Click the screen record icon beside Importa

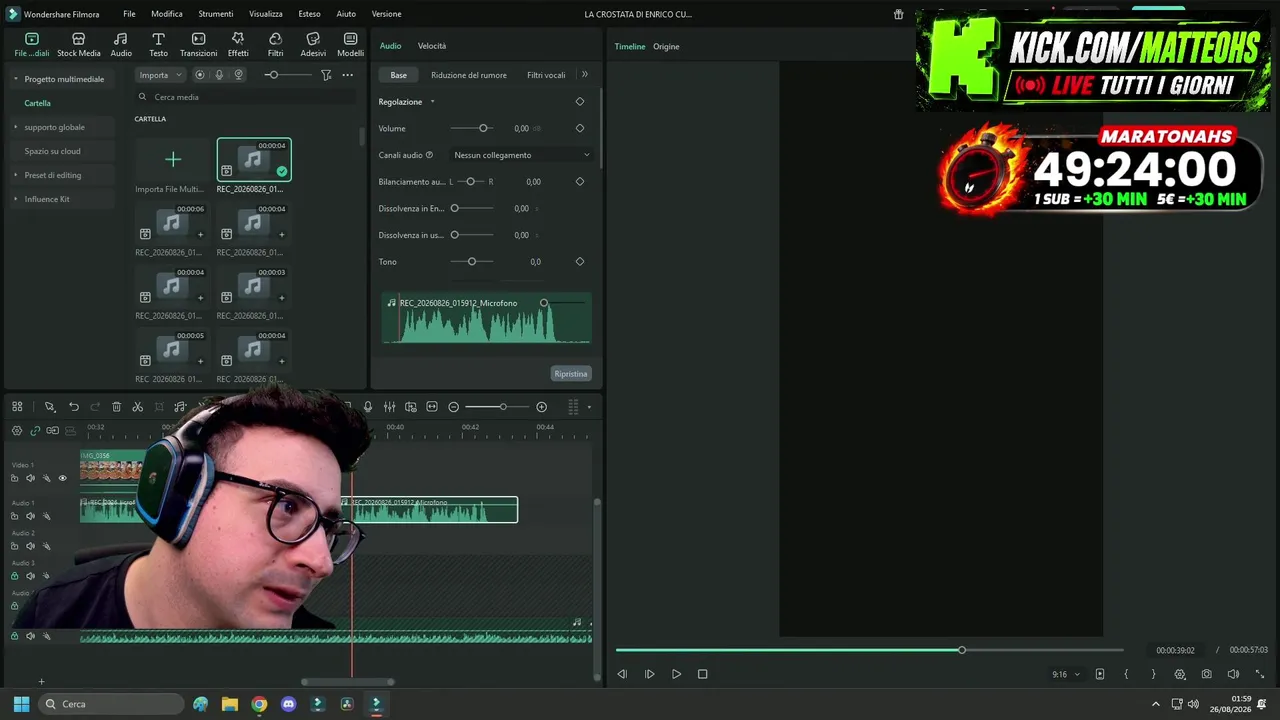200,75
